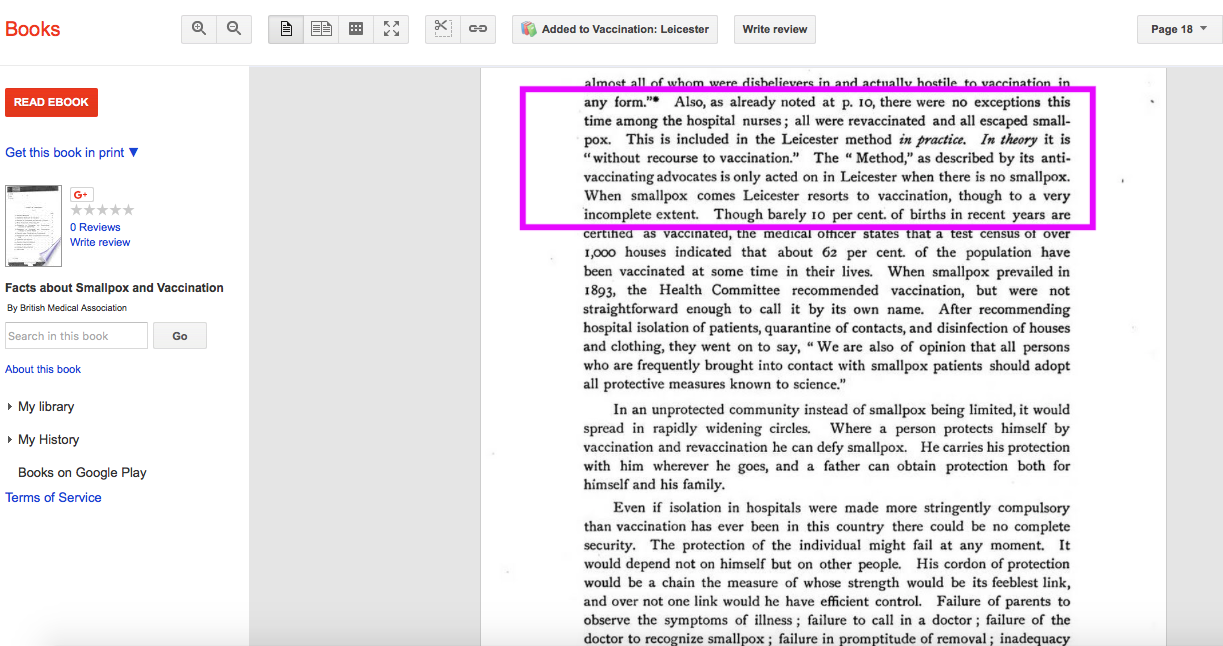Enter full screen mode

point(391,29)
